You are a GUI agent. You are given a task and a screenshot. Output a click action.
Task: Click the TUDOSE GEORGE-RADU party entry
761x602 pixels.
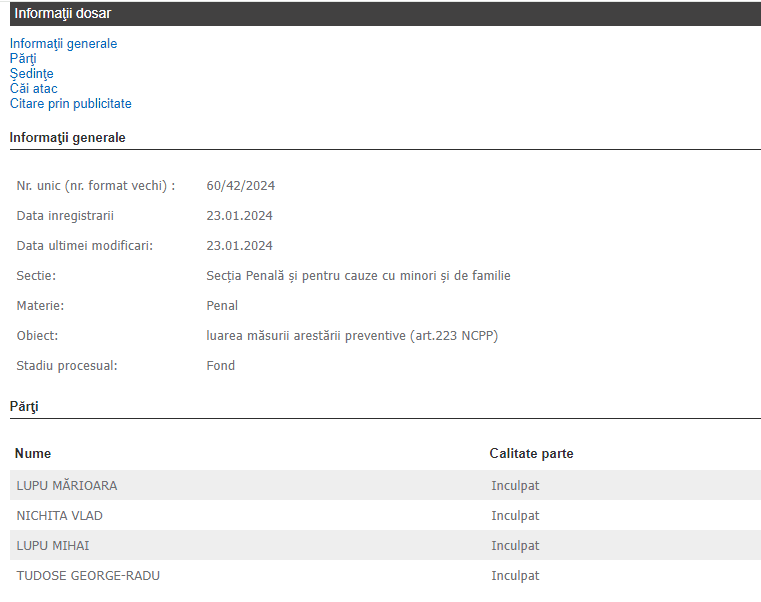(x=88, y=576)
